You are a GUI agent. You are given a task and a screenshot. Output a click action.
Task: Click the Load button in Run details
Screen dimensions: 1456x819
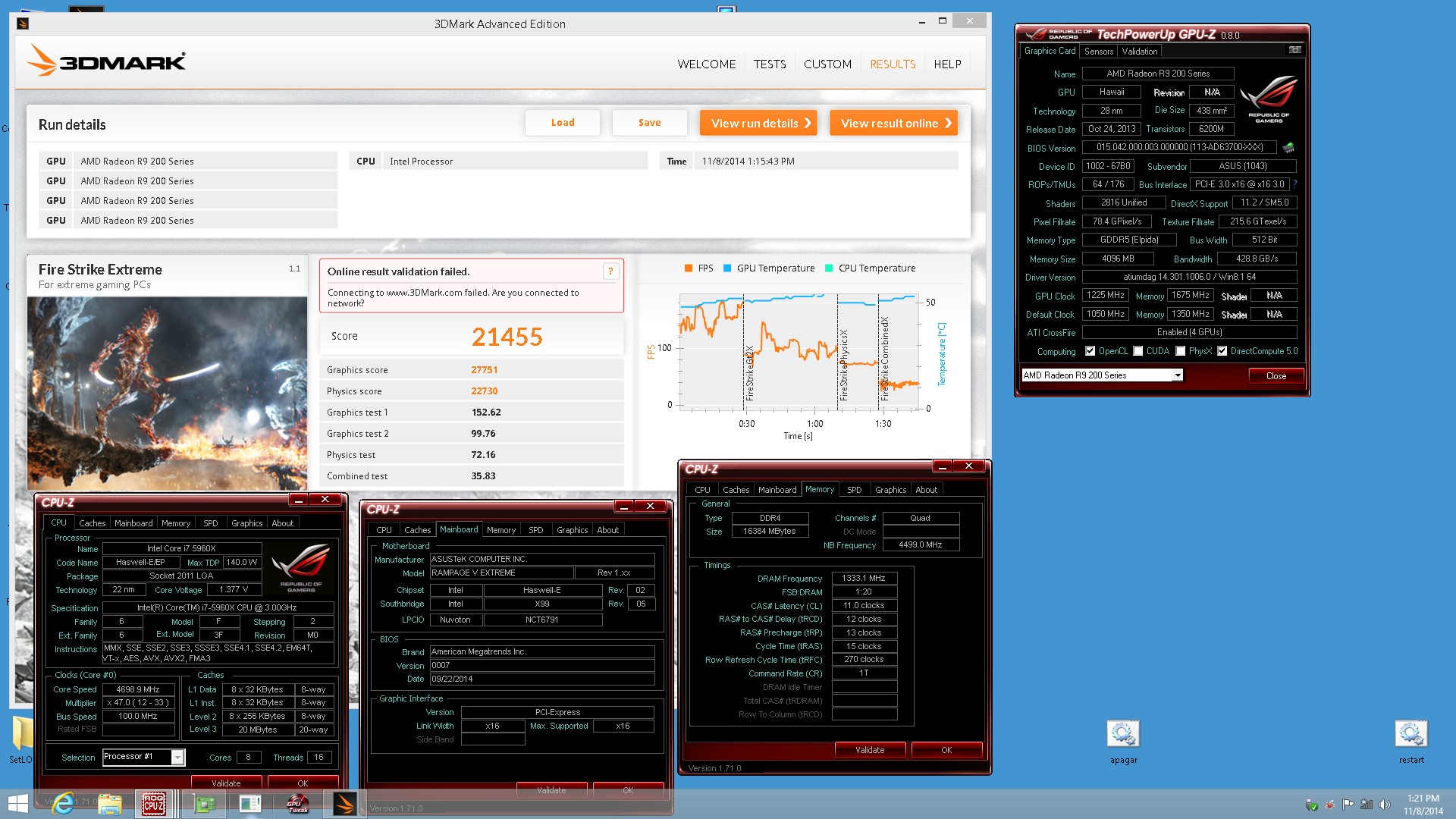pyautogui.click(x=563, y=123)
